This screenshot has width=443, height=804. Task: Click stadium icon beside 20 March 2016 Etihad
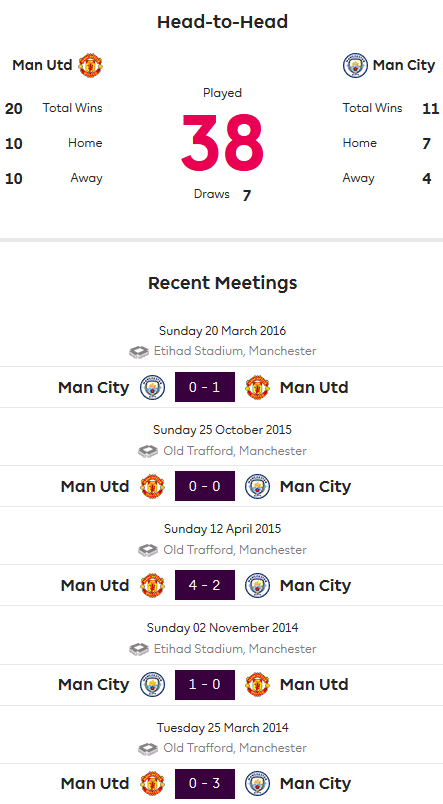[x=138, y=352]
